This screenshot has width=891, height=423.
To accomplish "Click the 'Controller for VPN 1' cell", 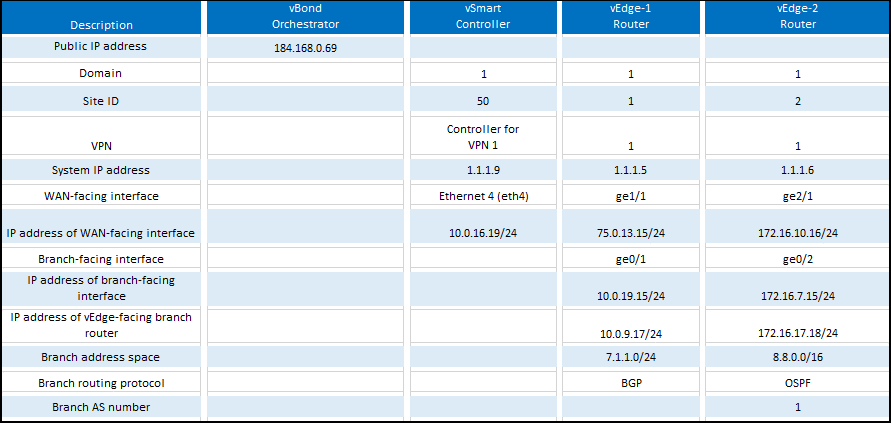I will point(483,137).
